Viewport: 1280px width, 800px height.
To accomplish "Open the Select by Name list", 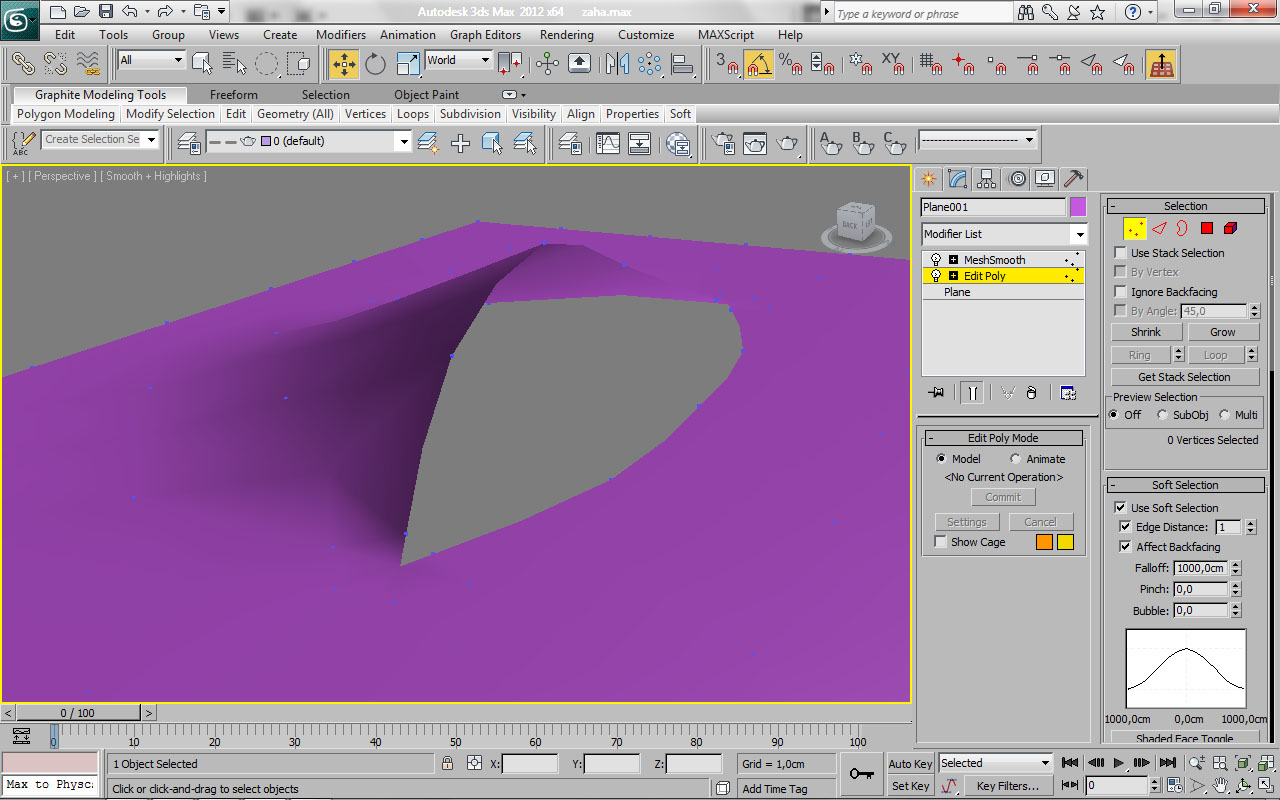I will pyautogui.click(x=235, y=64).
